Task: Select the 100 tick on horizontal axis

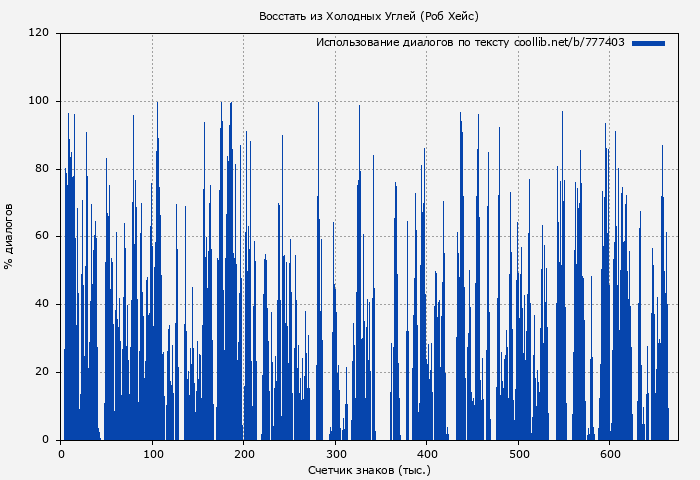Action: click(153, 454)
